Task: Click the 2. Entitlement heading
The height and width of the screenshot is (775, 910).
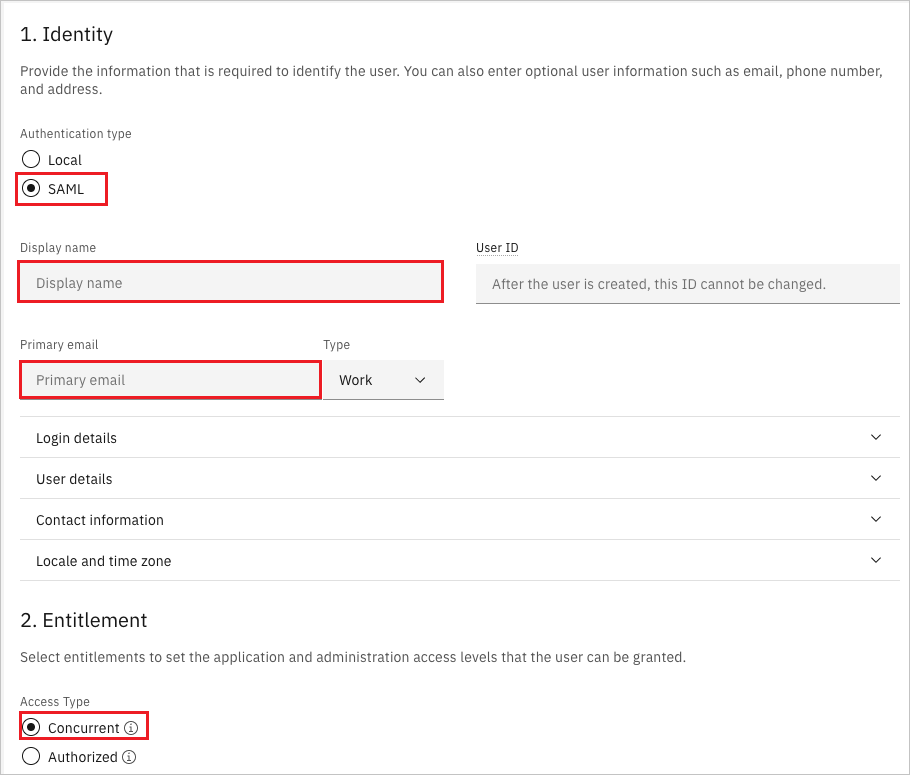Action: 84,620
